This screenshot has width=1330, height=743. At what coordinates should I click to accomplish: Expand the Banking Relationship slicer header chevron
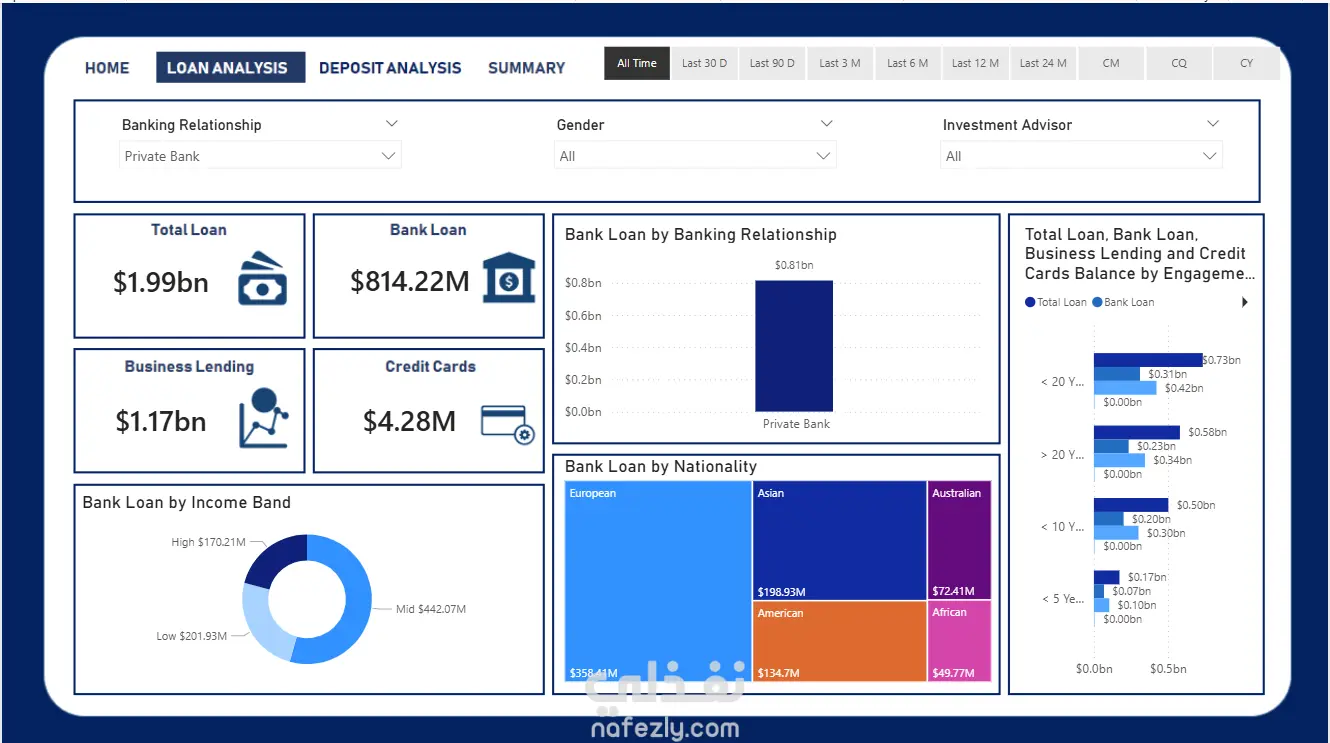click(391, 124)
